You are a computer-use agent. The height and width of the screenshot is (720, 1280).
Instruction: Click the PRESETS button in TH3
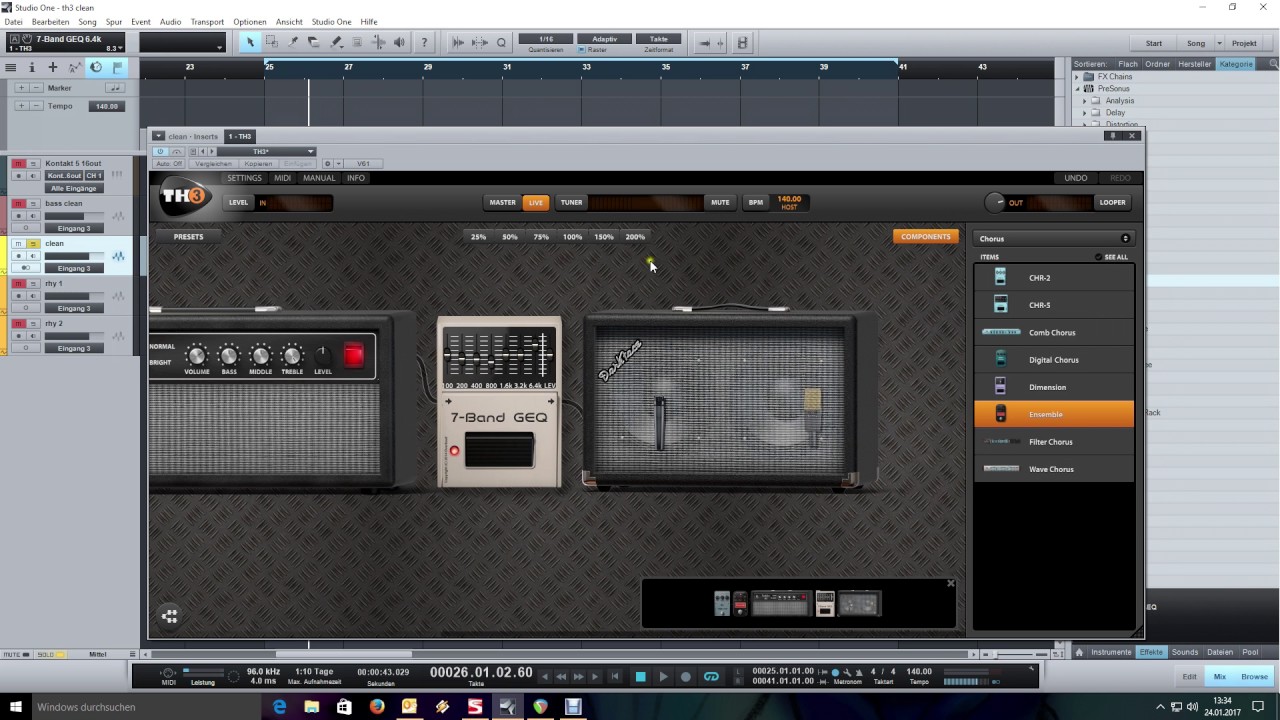click(x=188, y=237)
